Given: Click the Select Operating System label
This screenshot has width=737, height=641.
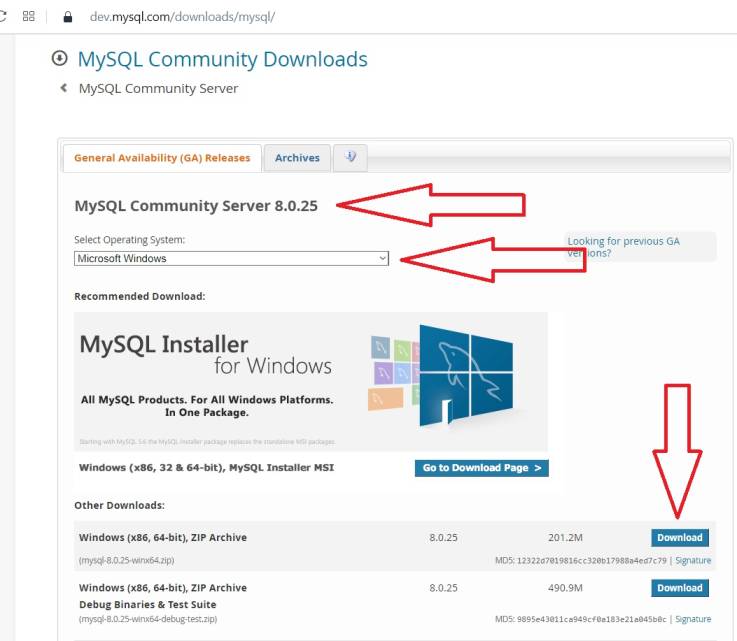Looking at the screenshot, I should (129, 240).
